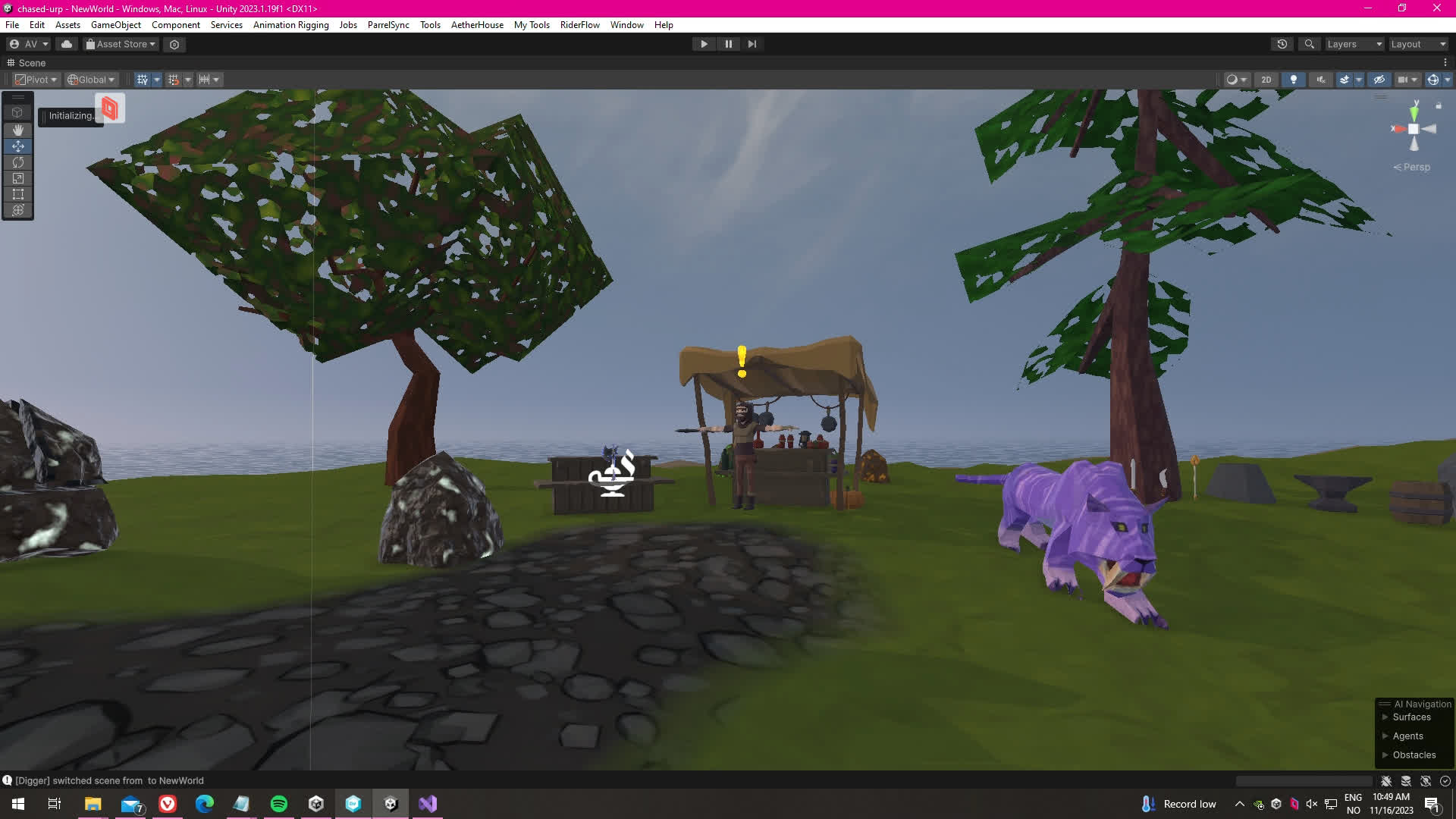Click the Step frame button

coord(752,44)
